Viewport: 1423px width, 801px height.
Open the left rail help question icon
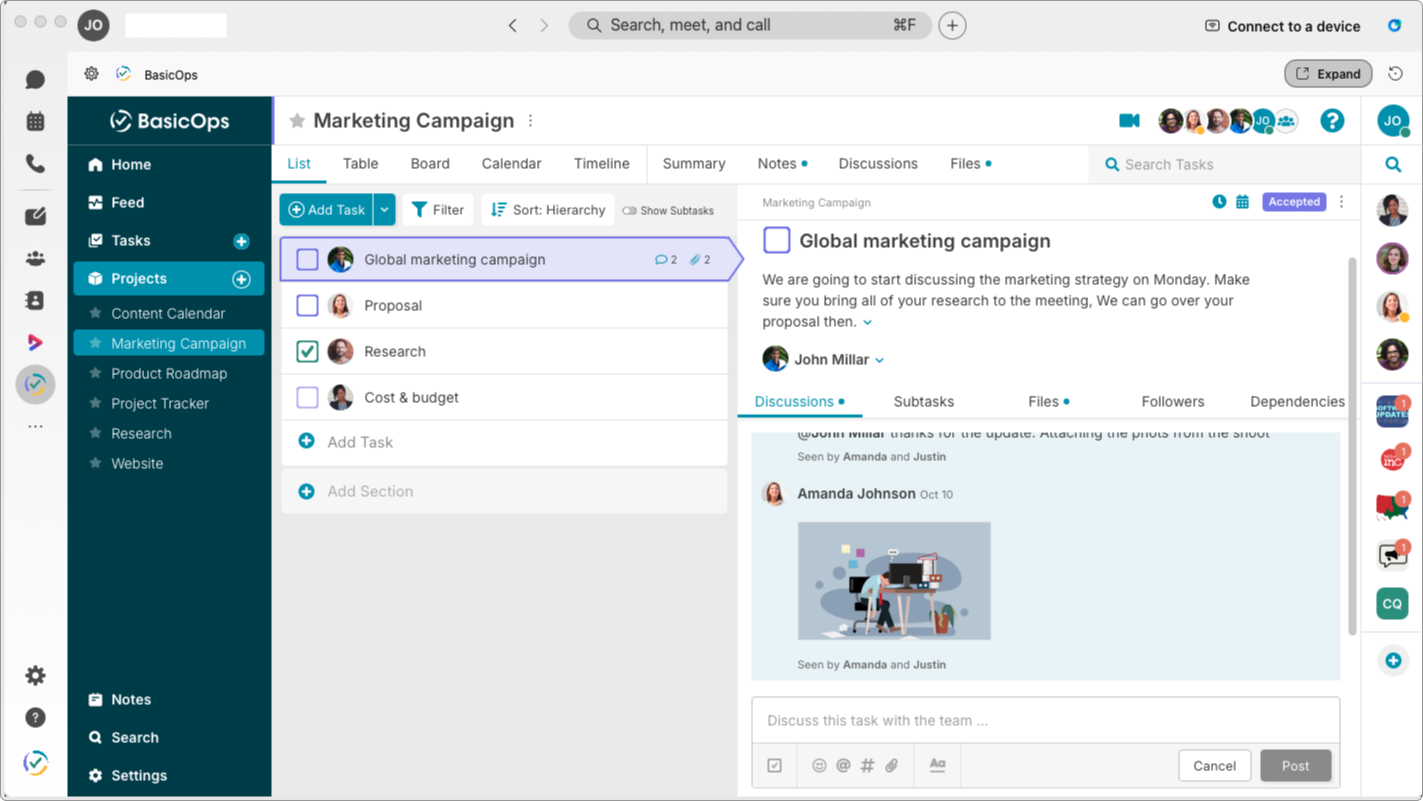(35, 717)
